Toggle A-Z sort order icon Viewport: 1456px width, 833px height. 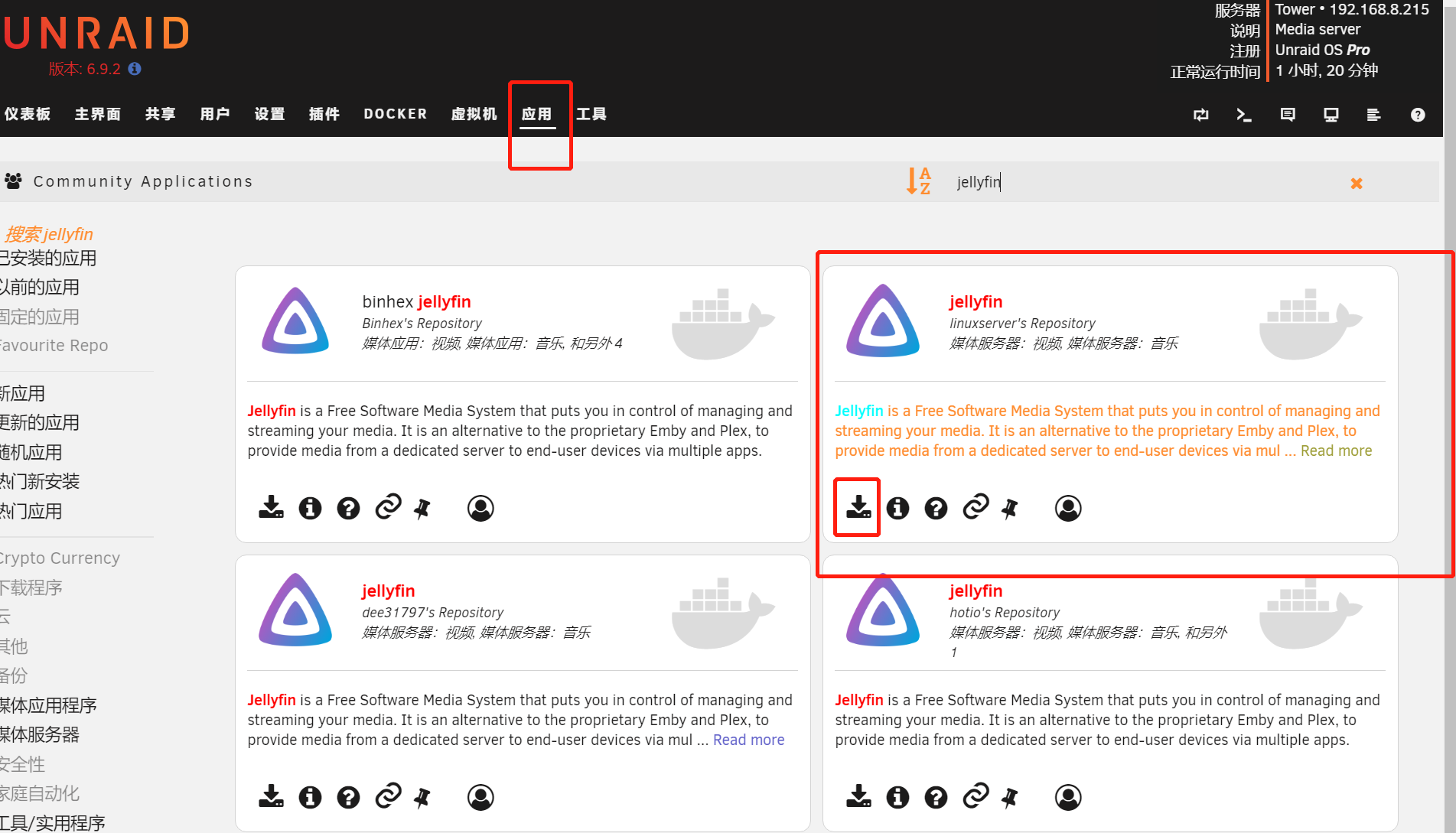tap(918, 181)
